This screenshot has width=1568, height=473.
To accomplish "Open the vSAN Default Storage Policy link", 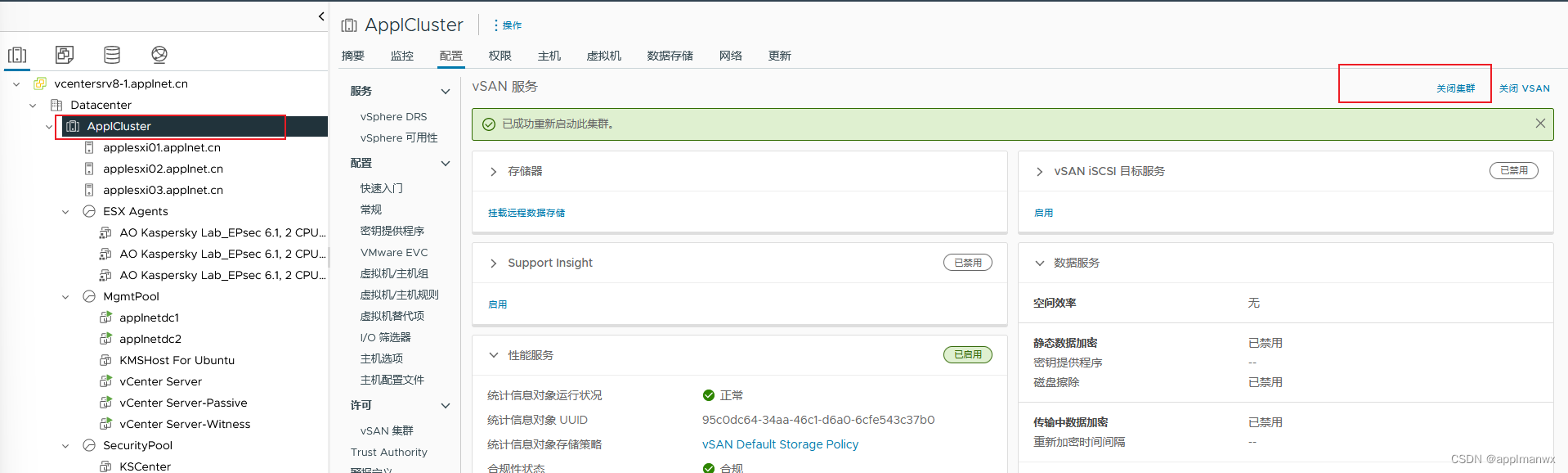I will pyautogui.click(x=780, y=444).
